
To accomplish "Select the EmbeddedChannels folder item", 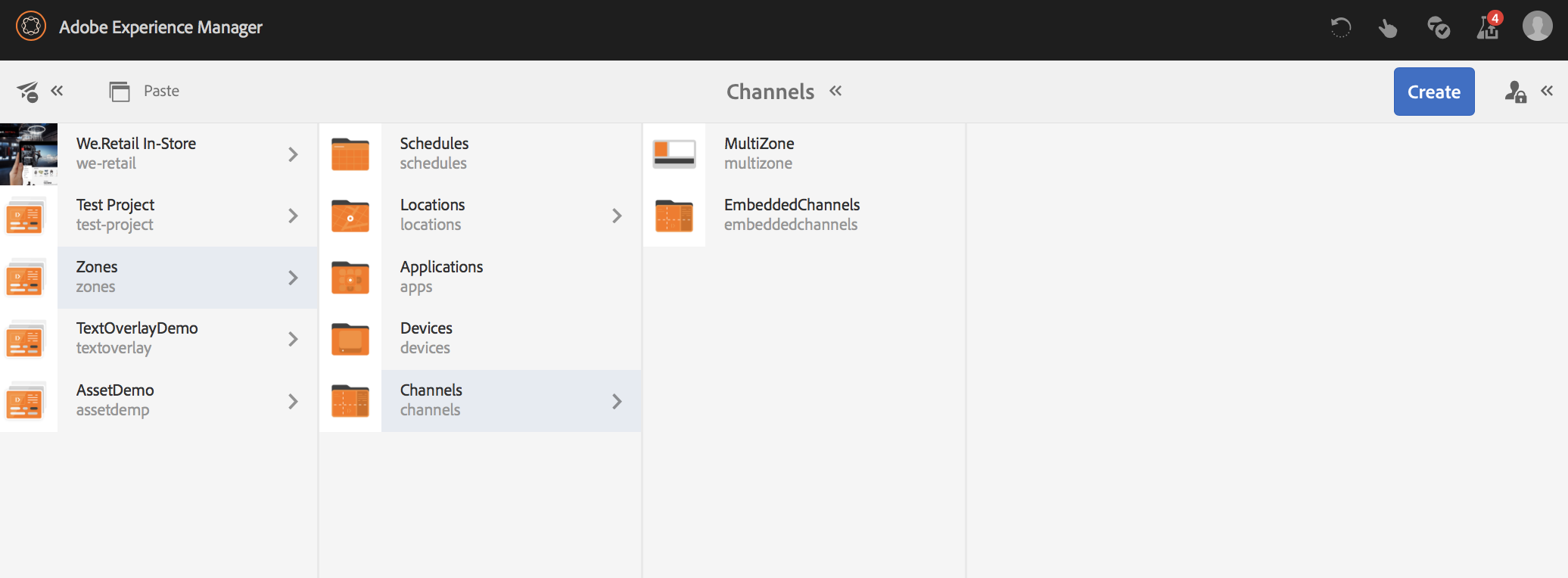I will point(792,215).
